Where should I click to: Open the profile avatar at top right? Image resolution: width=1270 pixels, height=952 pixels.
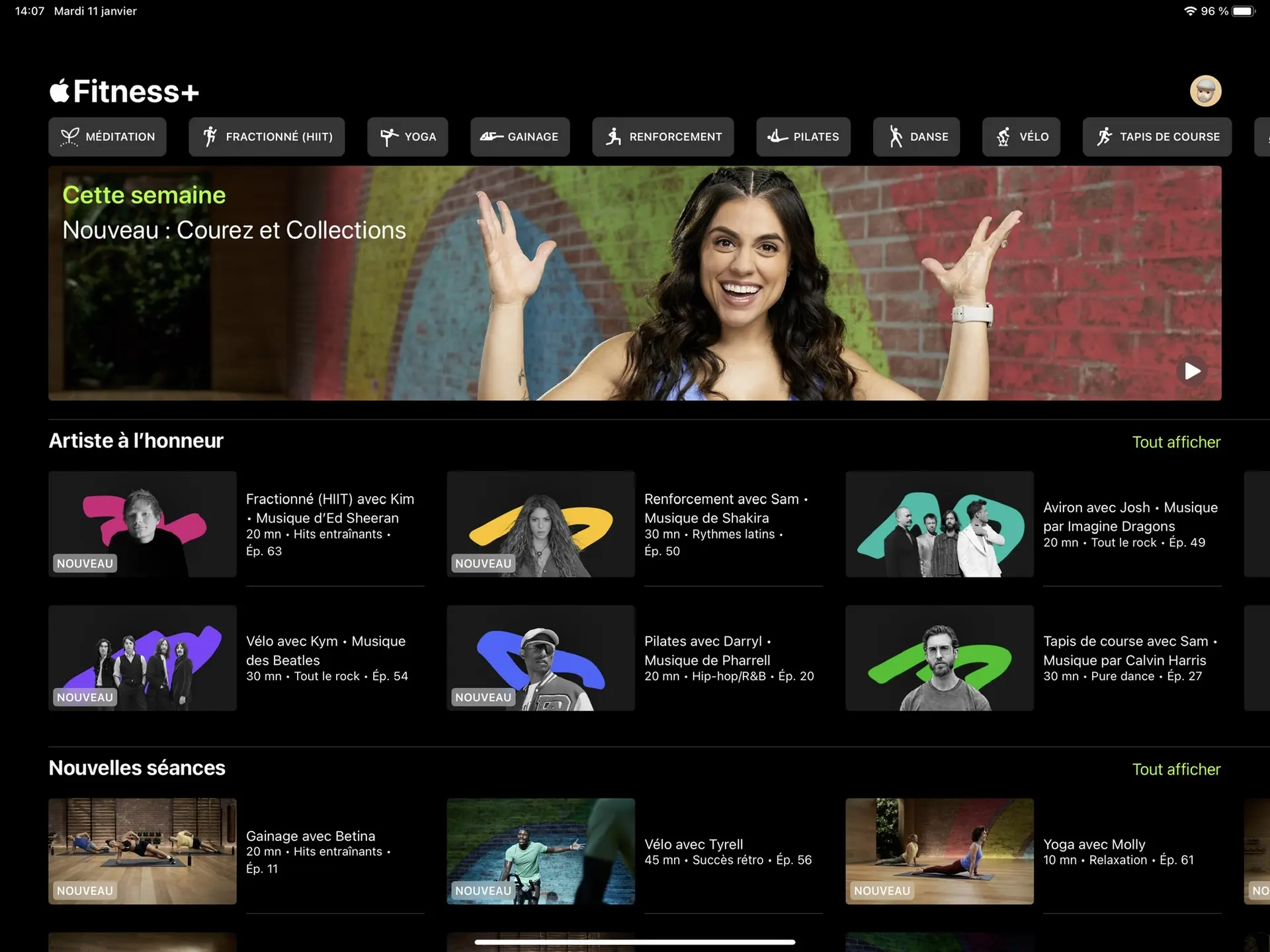point(1205,91)
